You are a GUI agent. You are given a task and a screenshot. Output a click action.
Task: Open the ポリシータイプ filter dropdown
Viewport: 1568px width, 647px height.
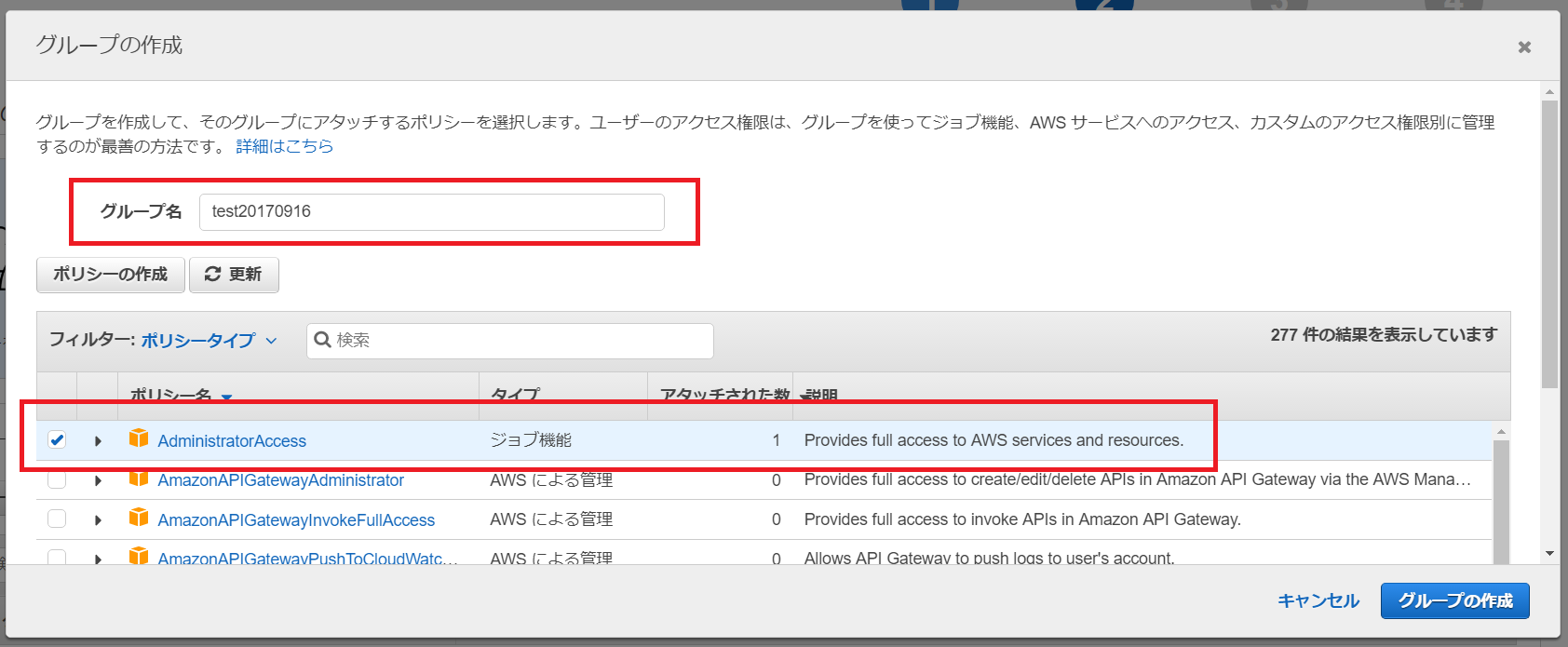(209, 341)
